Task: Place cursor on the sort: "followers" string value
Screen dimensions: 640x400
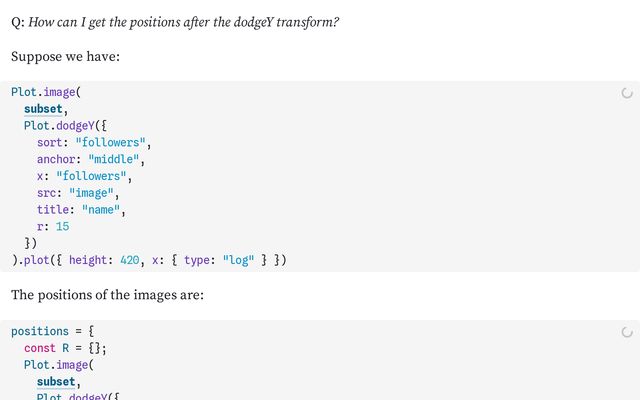Action: (110, 142)
